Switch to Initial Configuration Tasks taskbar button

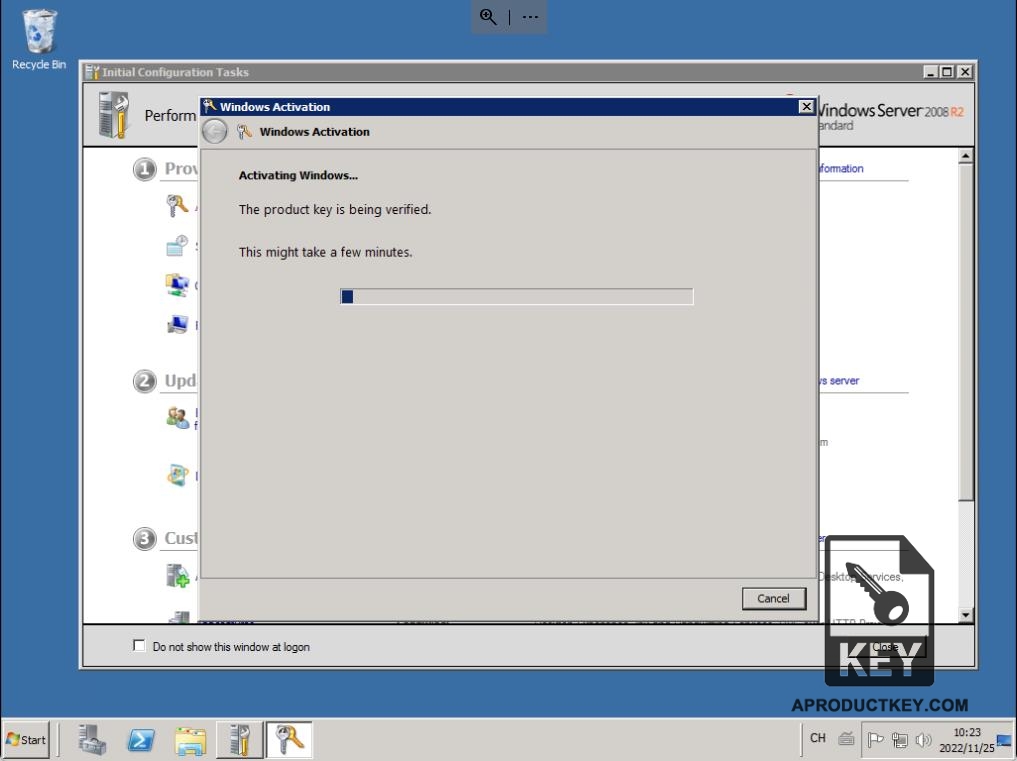click(239, 740)
